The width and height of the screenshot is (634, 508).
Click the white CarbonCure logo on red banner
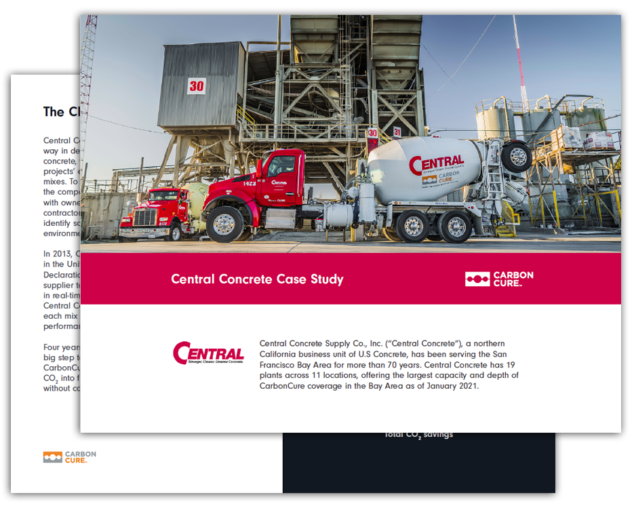click(499, 279)
